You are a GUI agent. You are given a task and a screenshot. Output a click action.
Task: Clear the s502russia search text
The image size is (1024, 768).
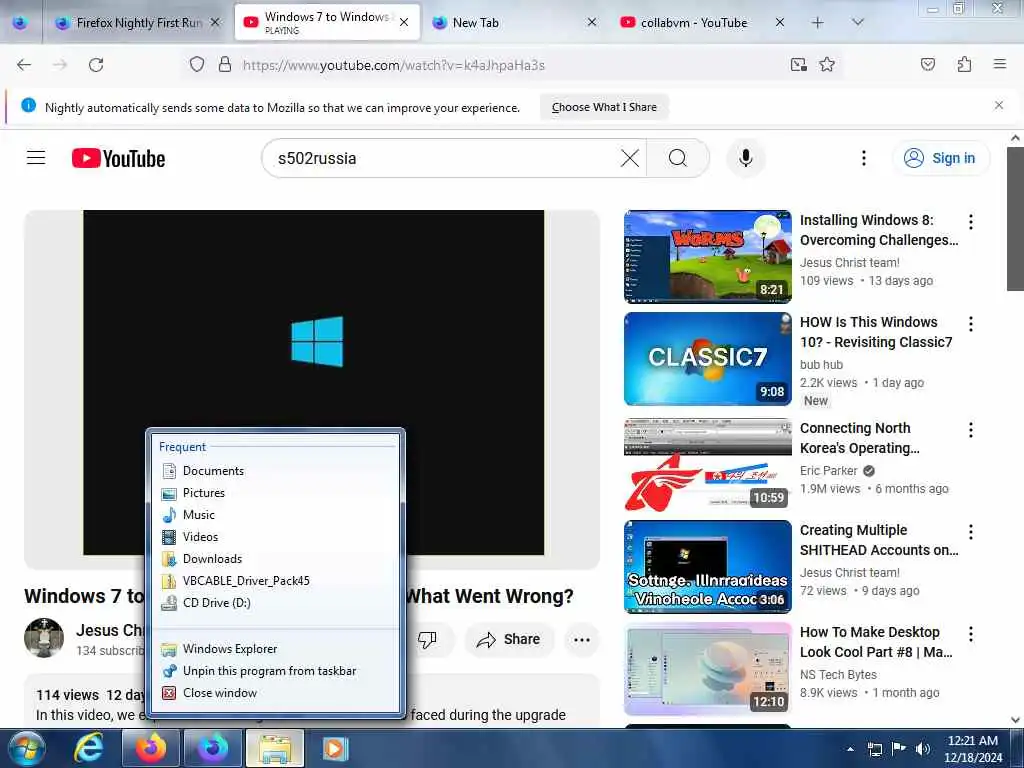pos(630,158)
